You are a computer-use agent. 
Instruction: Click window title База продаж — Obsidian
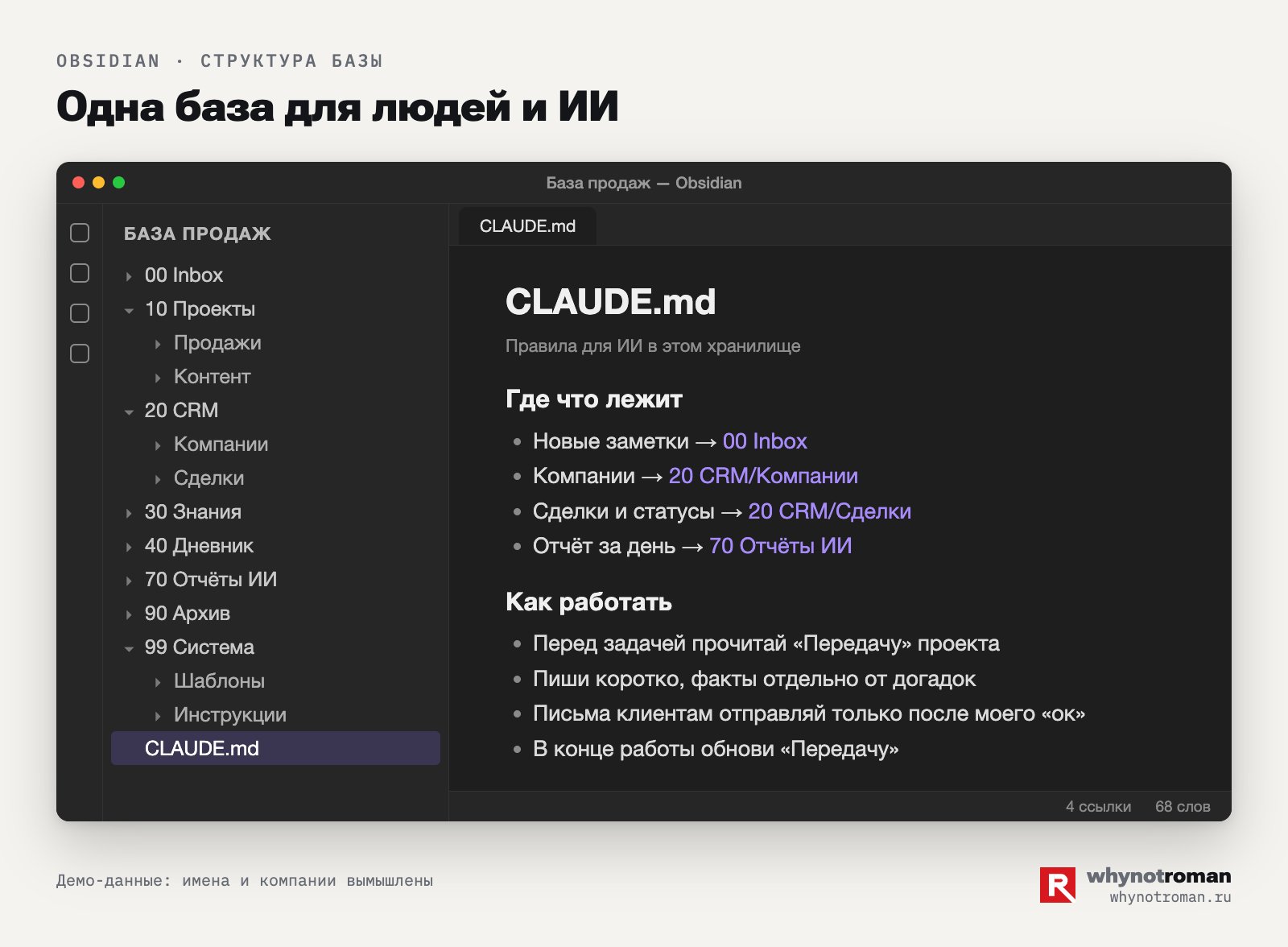coord(644,183)
